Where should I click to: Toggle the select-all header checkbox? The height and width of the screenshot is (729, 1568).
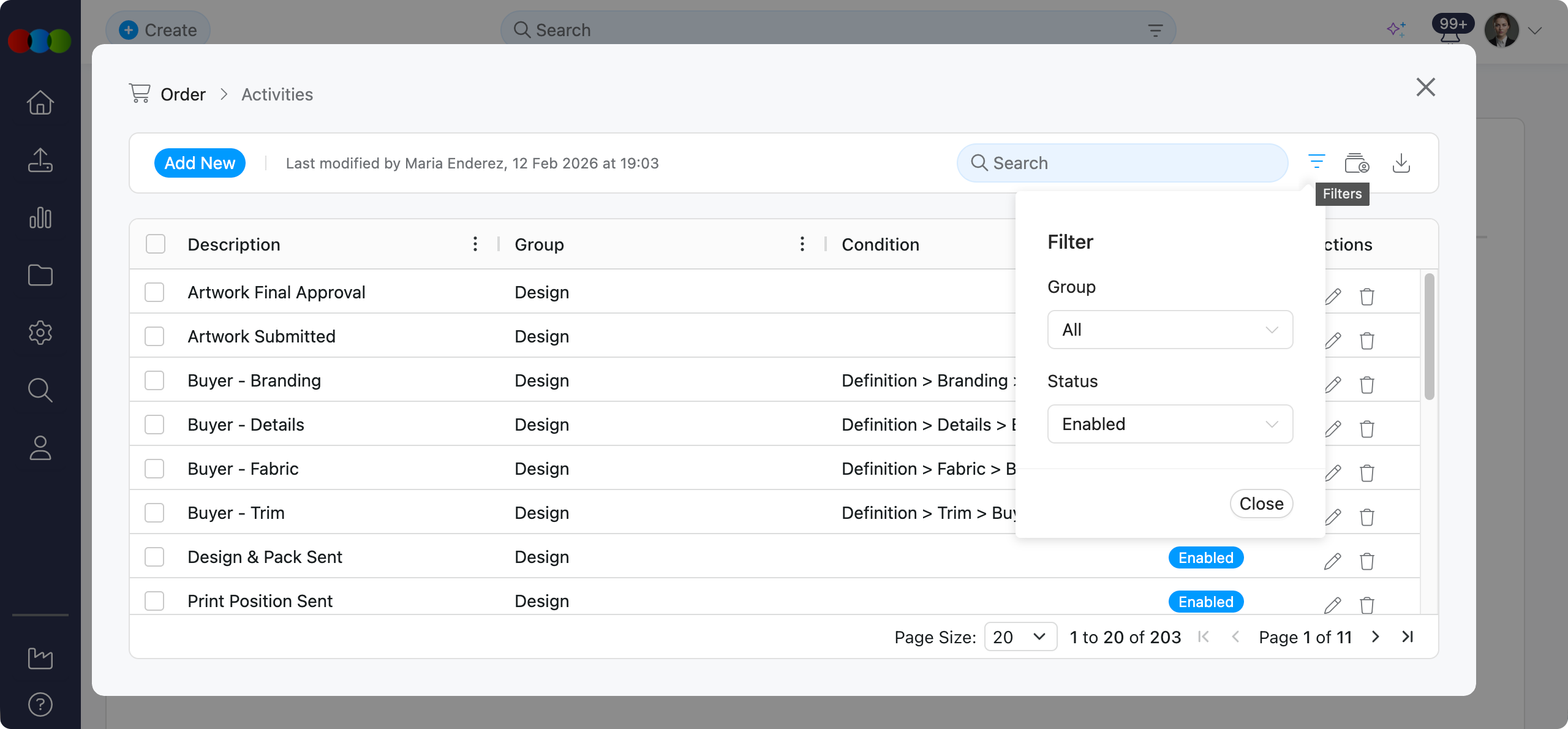pos(156,244)
